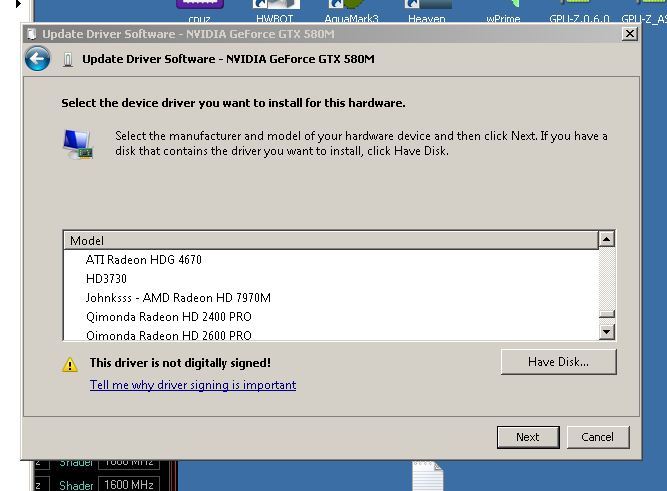Click the device icon beside dialog heading
The height and width of the screenshot is (491, 667).
(67, 59)
